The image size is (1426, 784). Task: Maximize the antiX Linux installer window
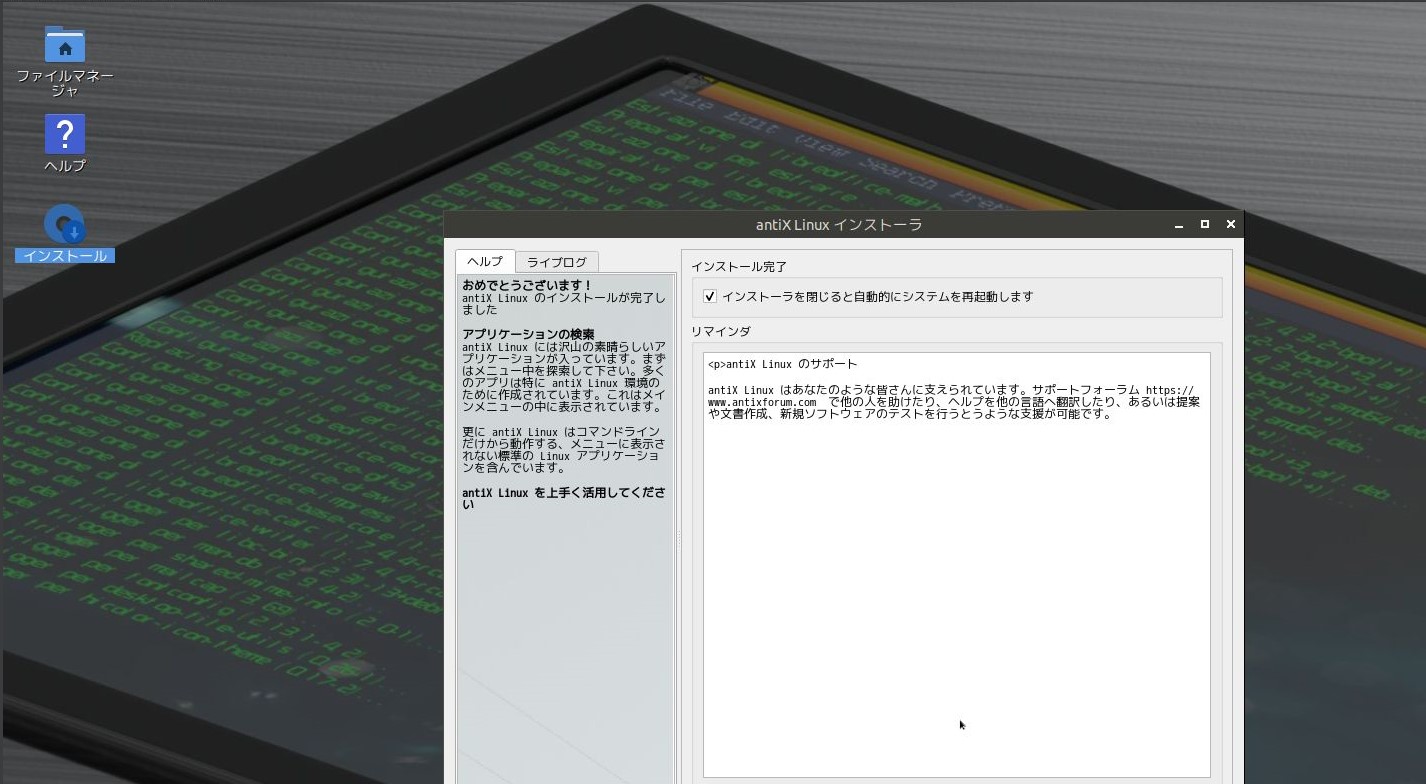click(x=1205, y=225)
